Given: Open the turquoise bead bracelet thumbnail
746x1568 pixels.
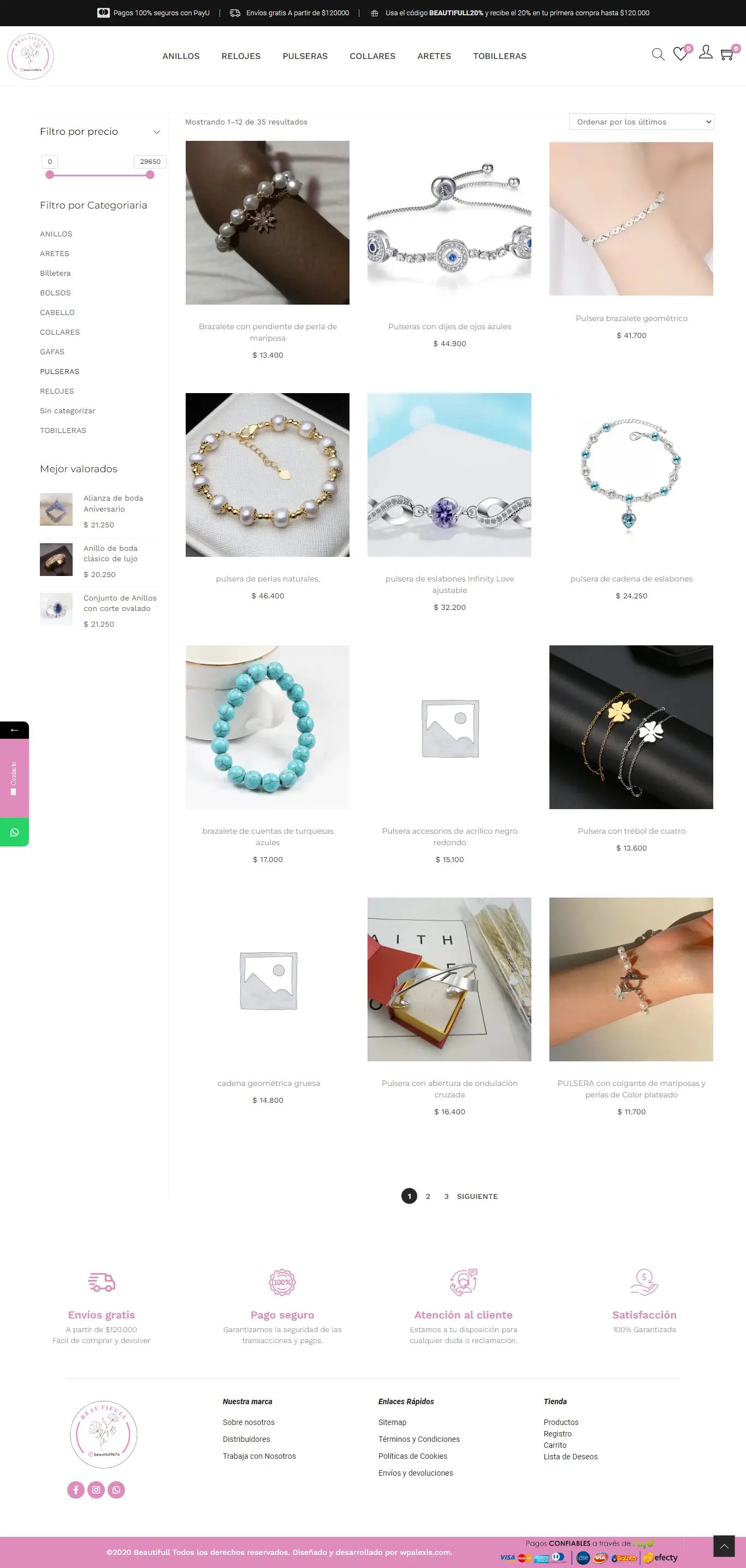Looking at the screenshot, I should tap(268, 727).
